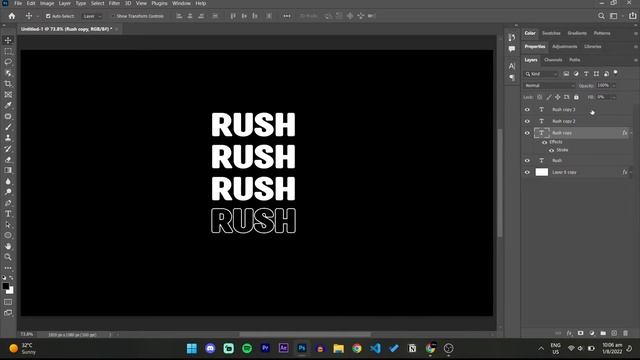Open the Fill slider dropdown arrow
The height and width of the screenshot is (360, 640).
614,97
